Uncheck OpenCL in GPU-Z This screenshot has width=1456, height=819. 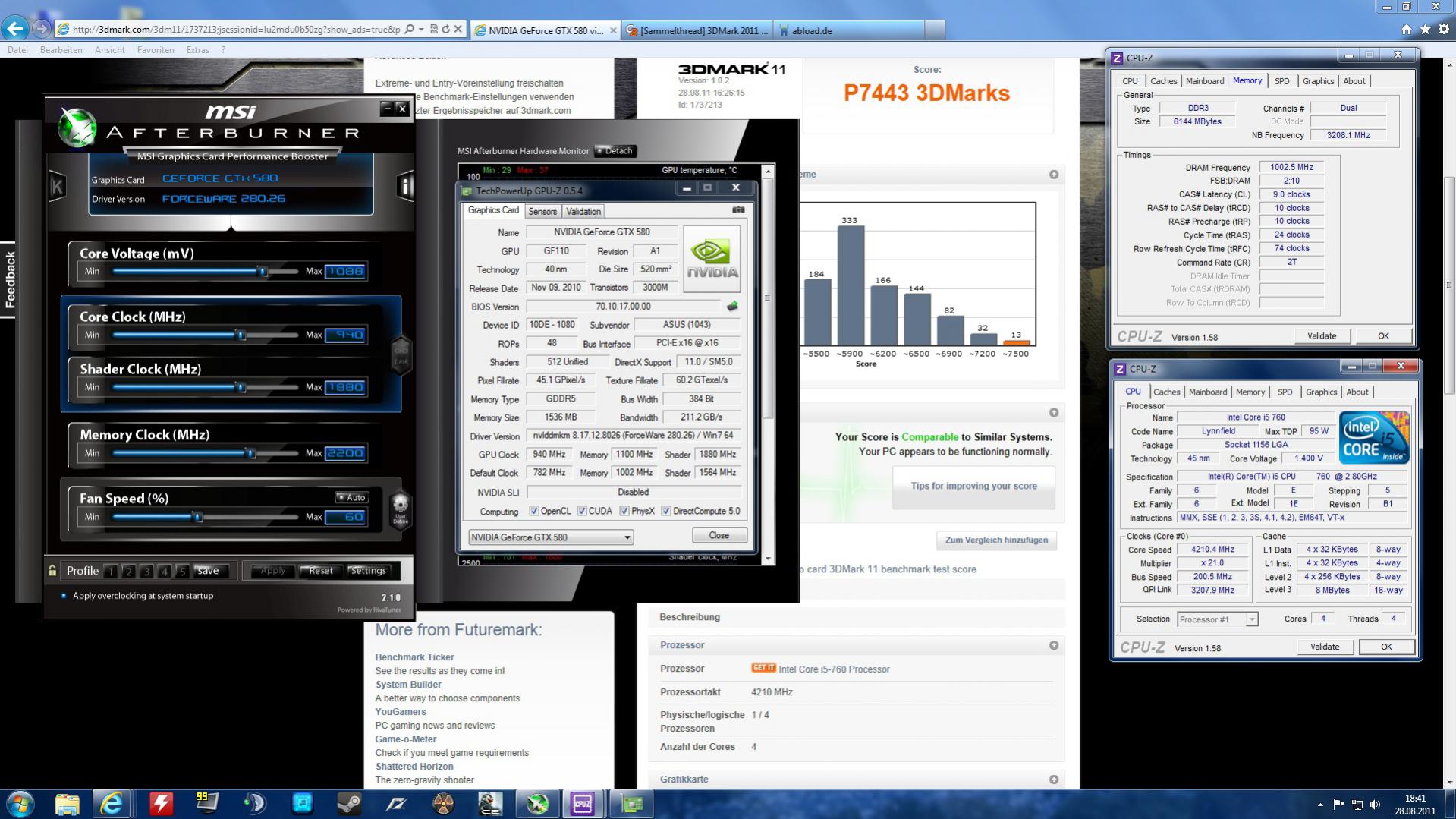534,511
